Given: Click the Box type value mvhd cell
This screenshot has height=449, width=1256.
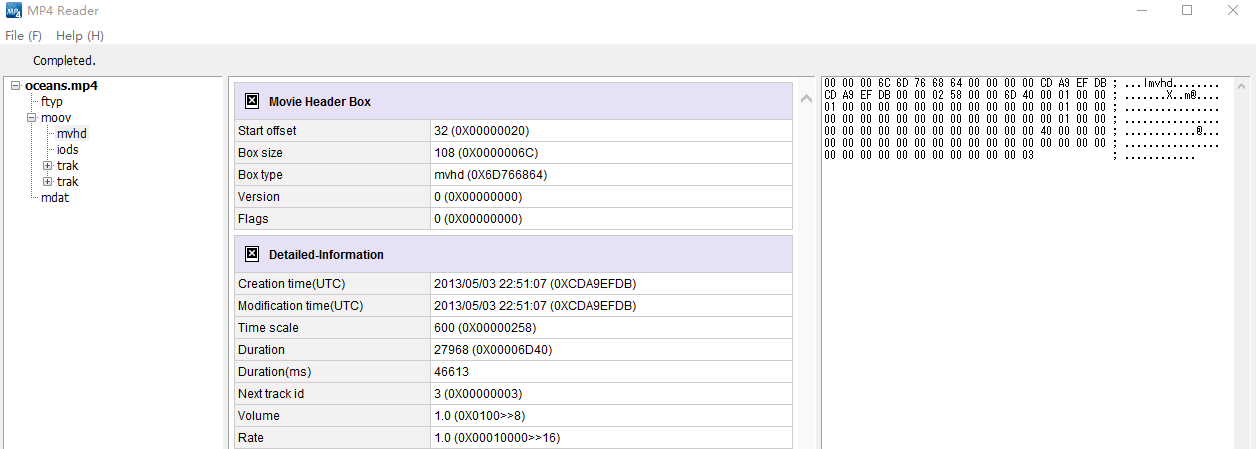Looking at the screenshot, I should click(x=610, y=175).
